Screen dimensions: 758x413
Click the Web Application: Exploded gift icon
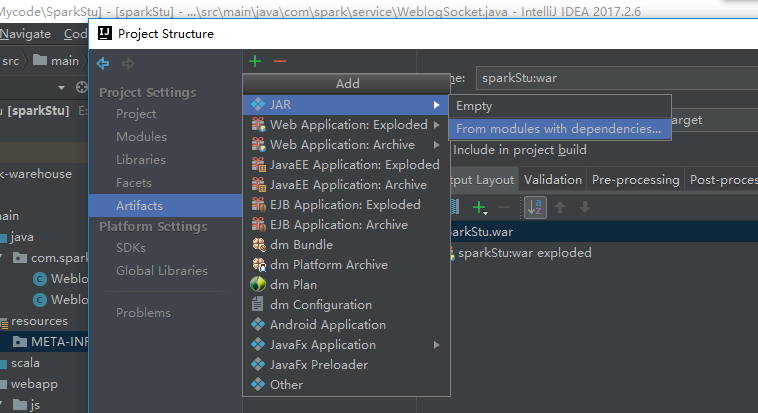(259, 124)
